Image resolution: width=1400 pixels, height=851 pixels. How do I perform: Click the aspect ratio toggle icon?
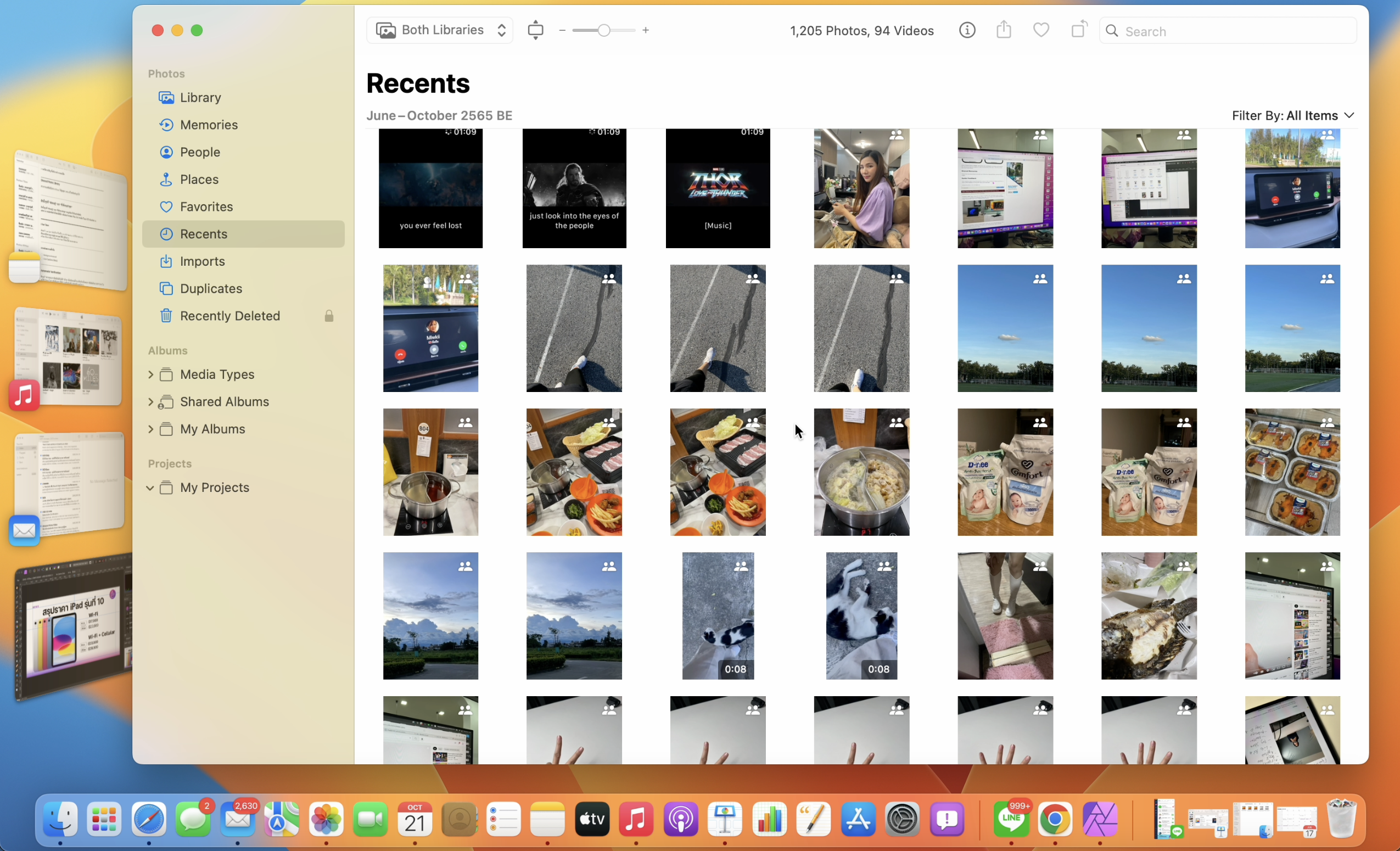pos(535,30)
